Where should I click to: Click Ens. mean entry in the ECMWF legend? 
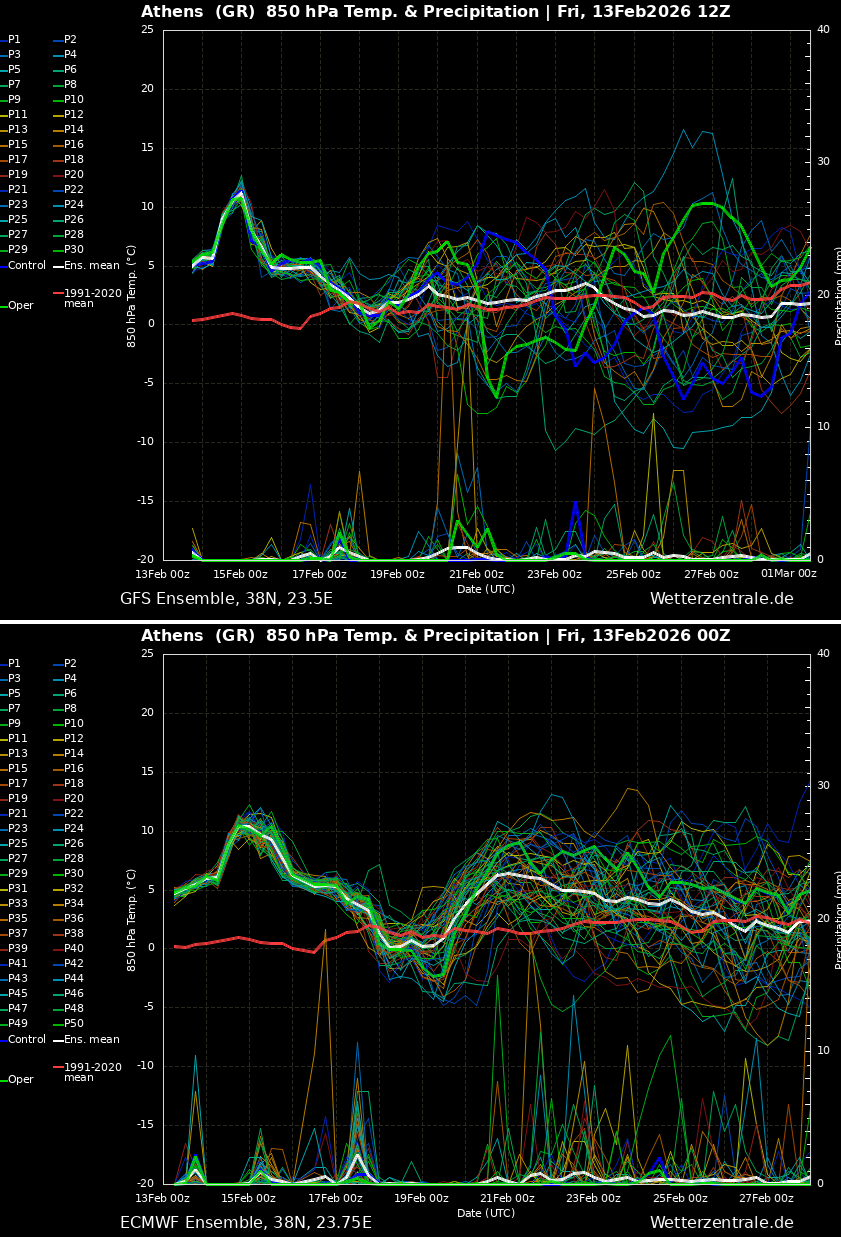tap(91, 1040)
